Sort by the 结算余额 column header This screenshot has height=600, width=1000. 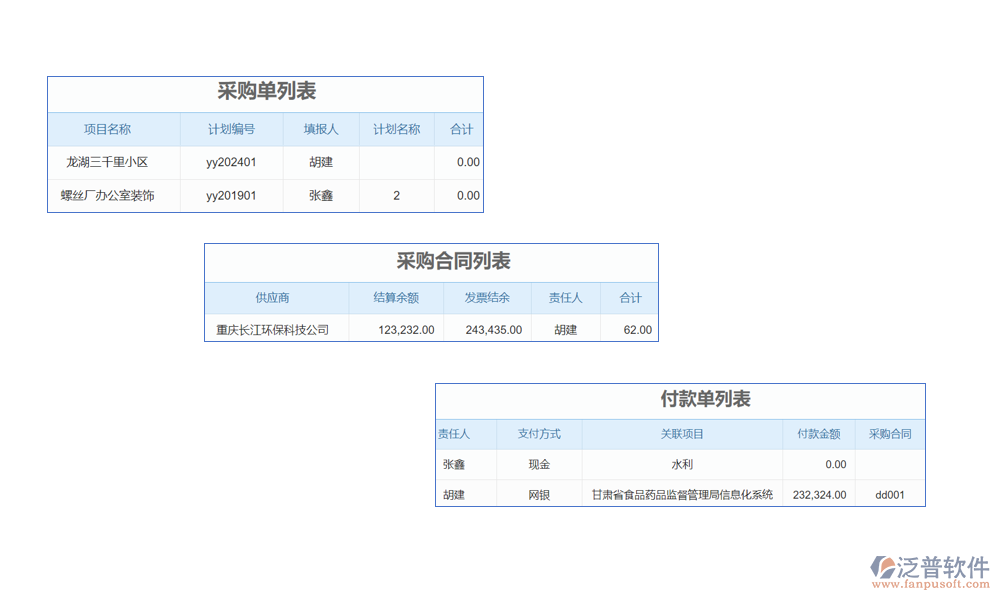click(x=396, y=298)
